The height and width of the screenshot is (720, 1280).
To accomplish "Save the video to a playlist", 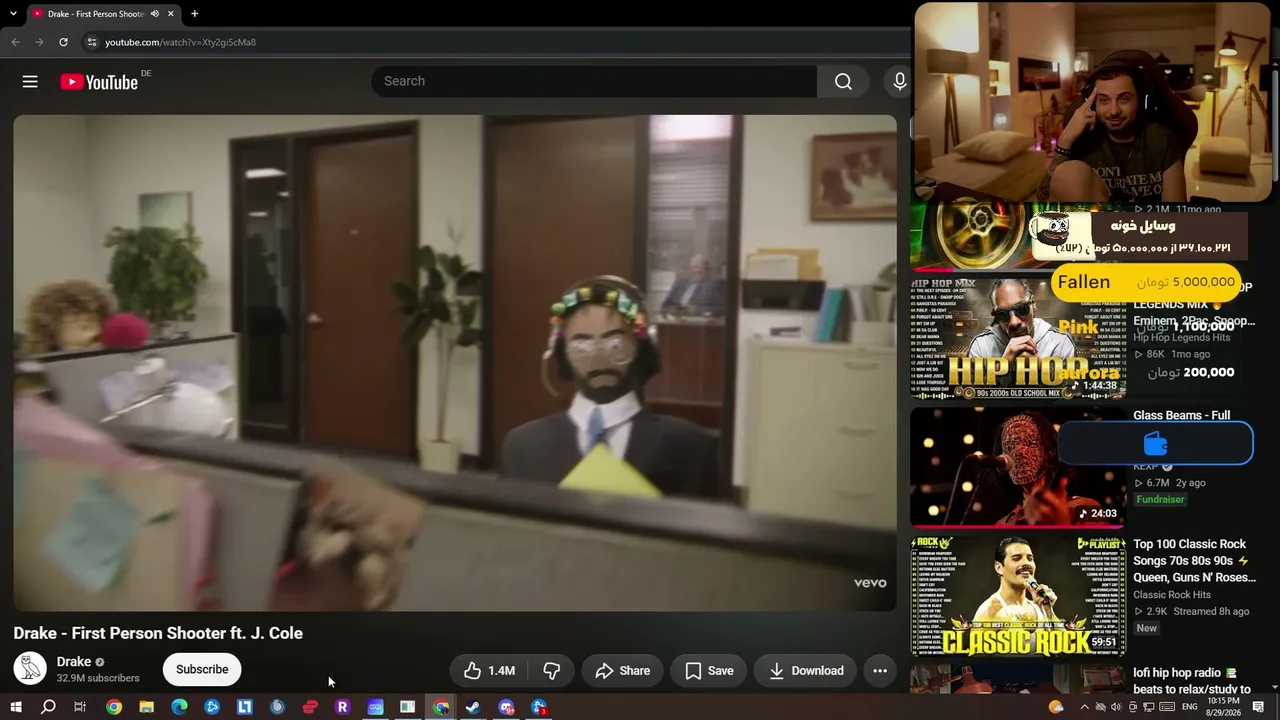I will click(x=709, y=671).
